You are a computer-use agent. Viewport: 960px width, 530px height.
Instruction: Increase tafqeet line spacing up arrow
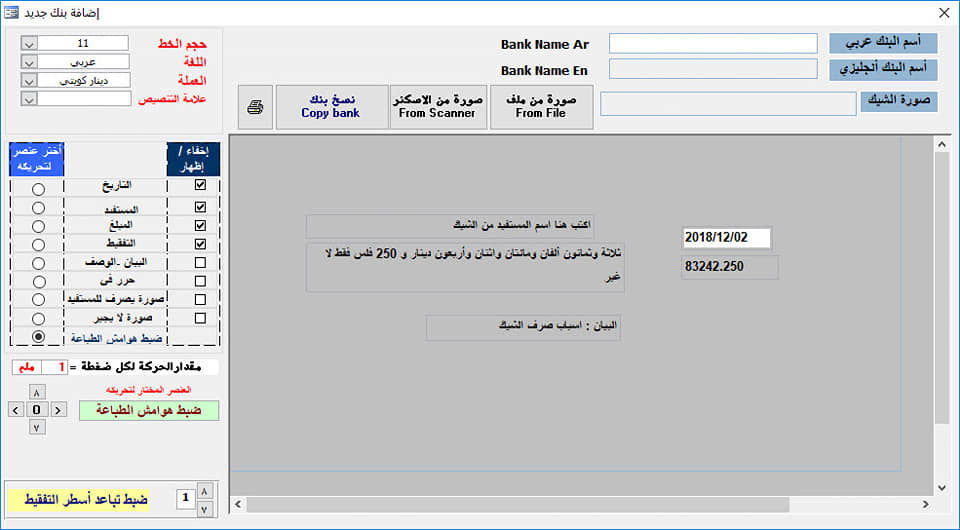204,491
